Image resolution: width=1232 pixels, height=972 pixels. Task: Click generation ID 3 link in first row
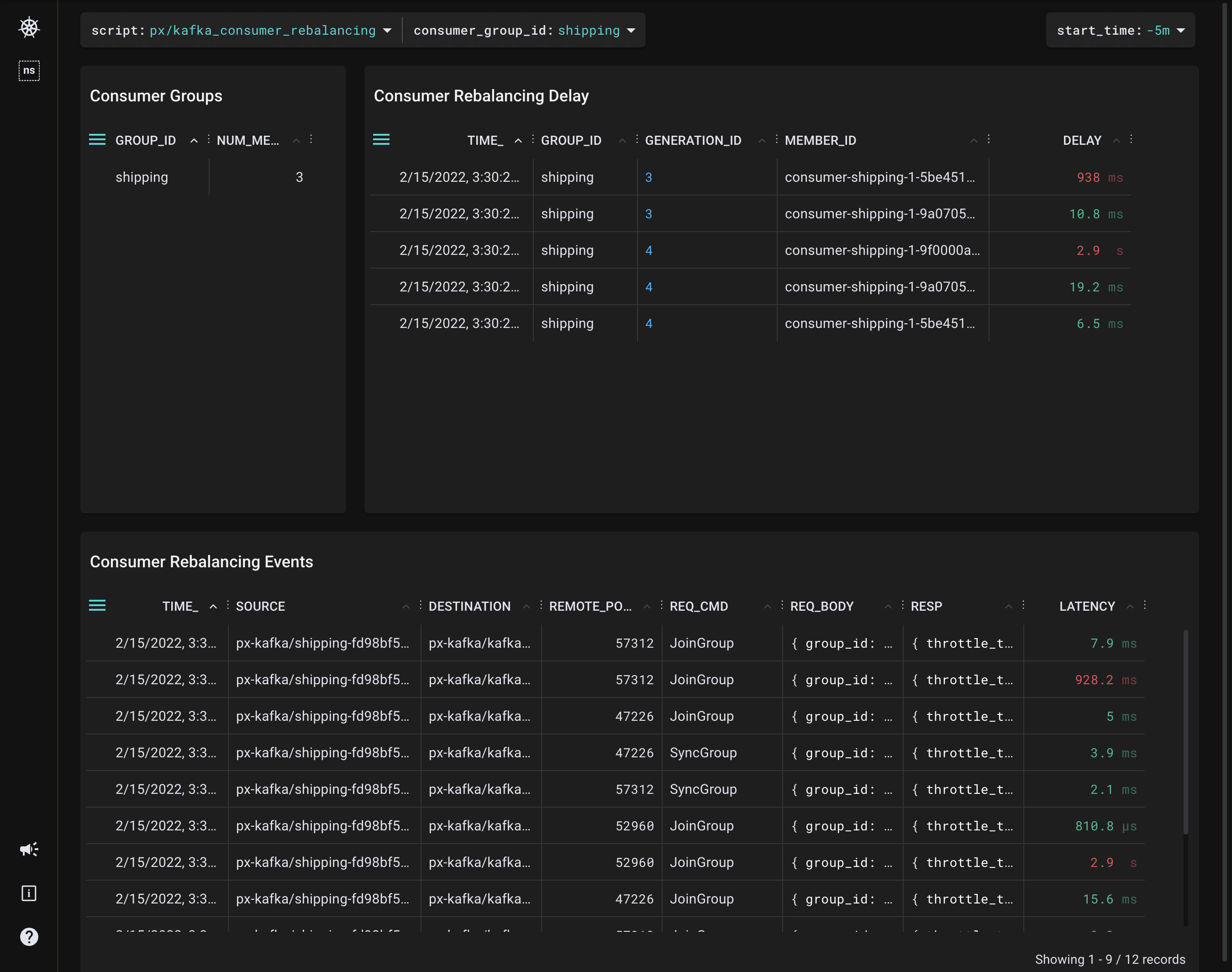[648, 178]
